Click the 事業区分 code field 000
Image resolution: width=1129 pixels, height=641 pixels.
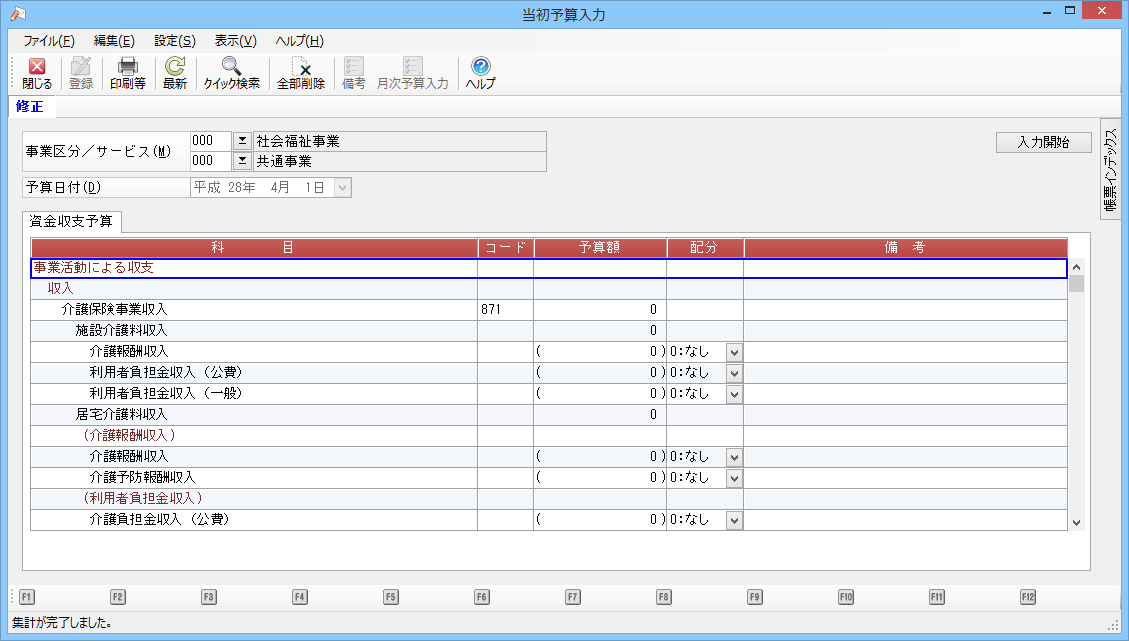tap(210, 141)
